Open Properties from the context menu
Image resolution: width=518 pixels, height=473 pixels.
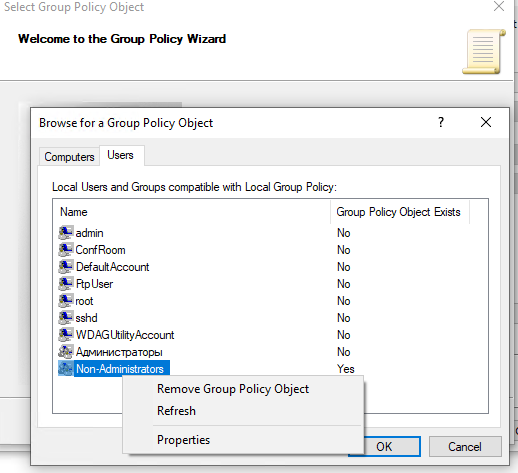(x=184, y=440)
